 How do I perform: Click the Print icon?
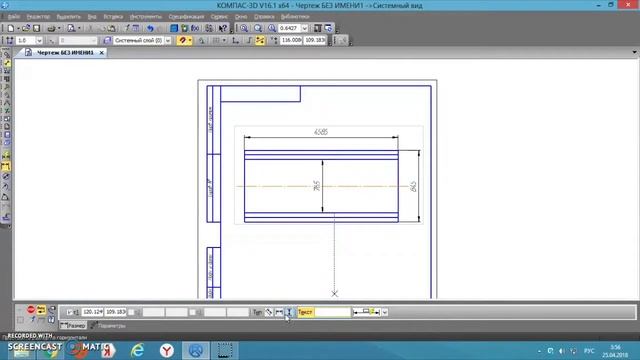click(x=51, y=28)
